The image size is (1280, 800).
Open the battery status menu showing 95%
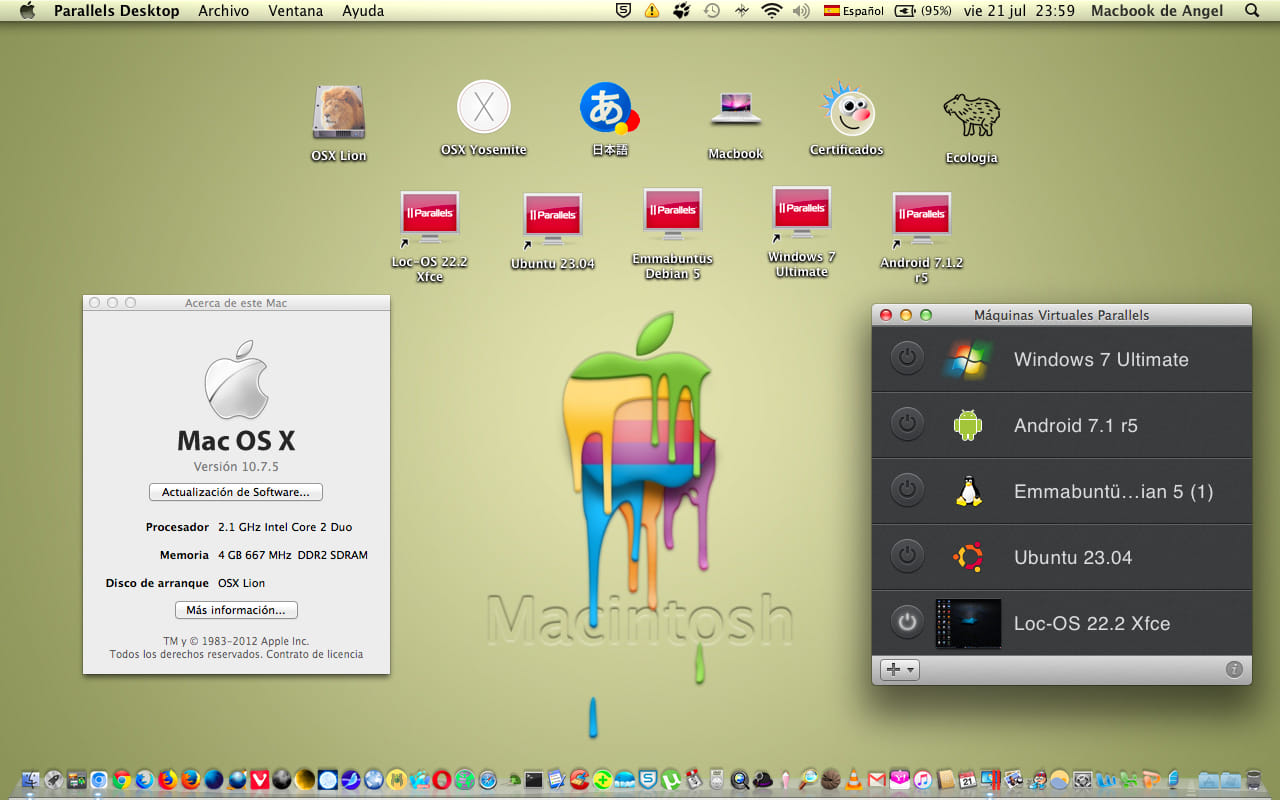[923, 11]
